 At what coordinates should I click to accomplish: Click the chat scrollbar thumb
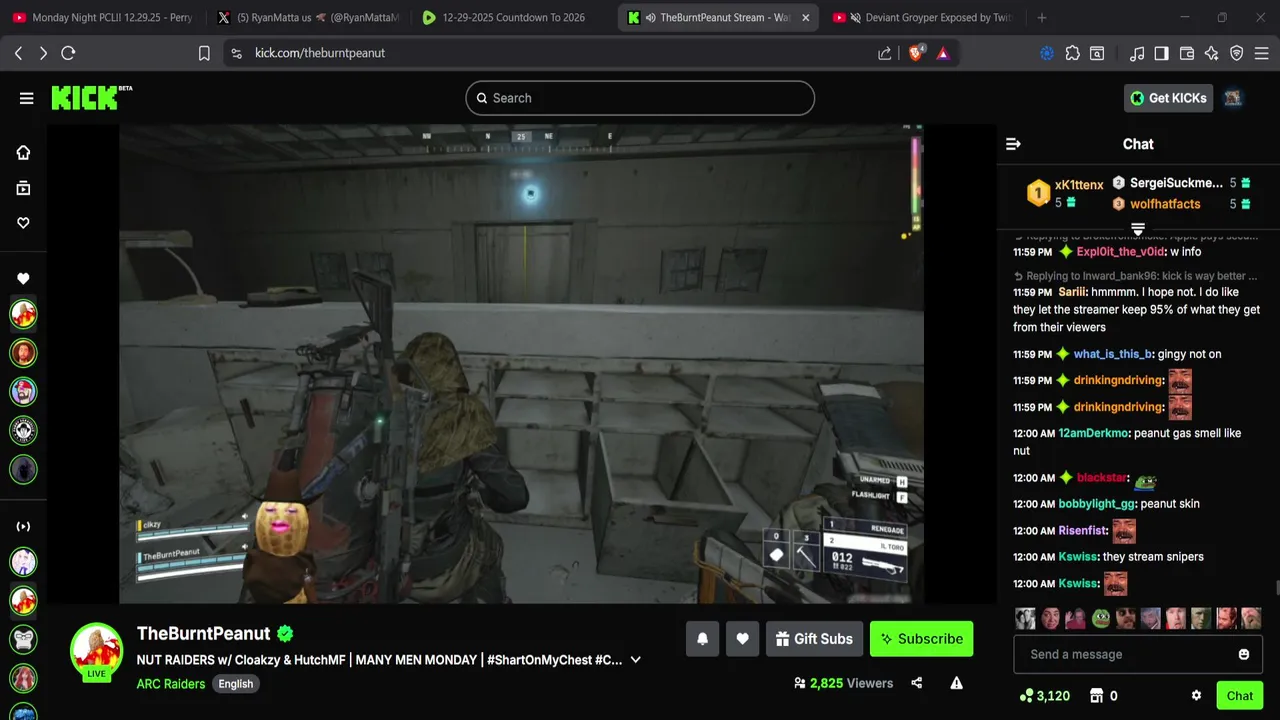point(1276,588)
